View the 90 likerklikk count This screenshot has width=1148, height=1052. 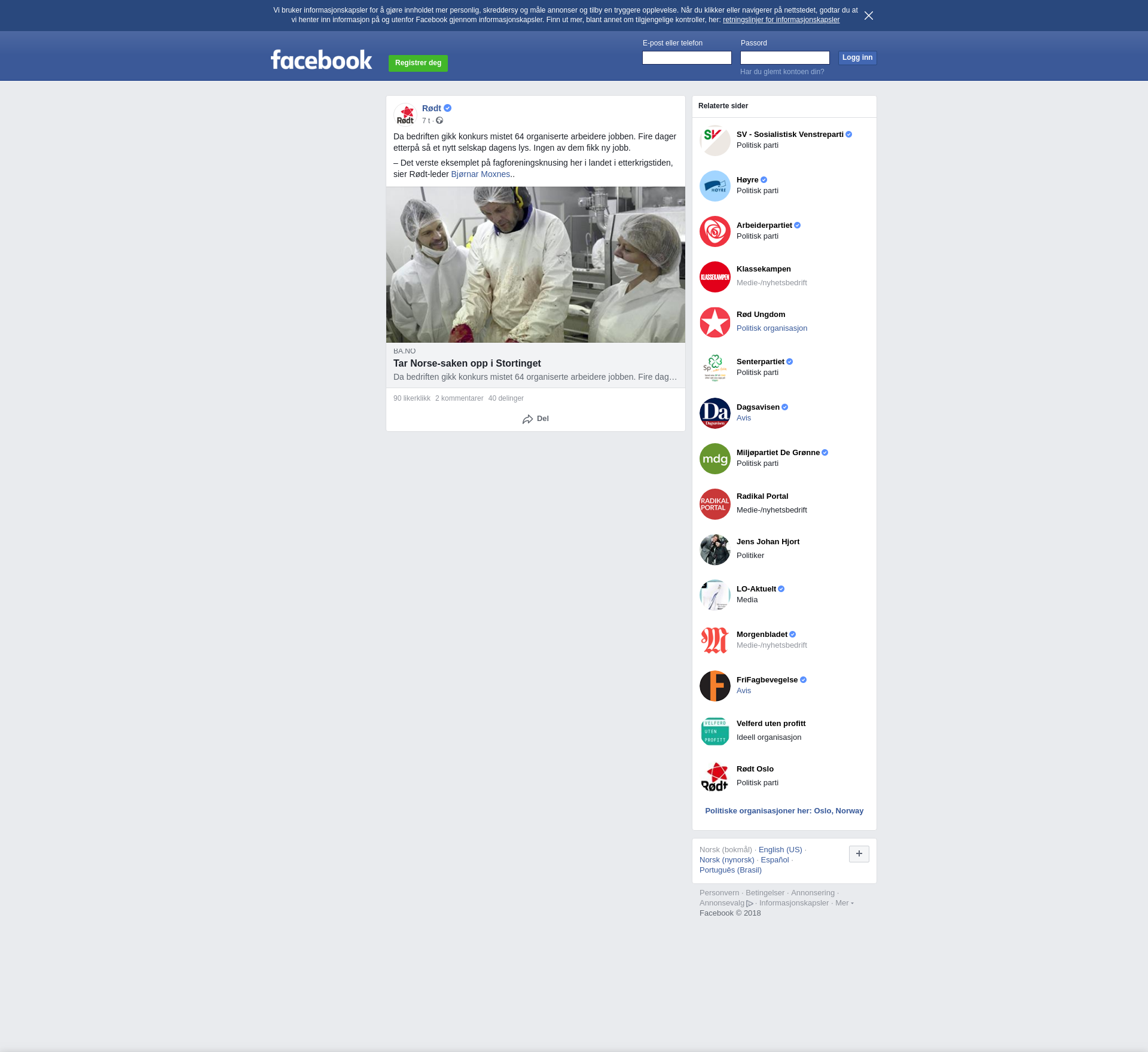[412, 398]
